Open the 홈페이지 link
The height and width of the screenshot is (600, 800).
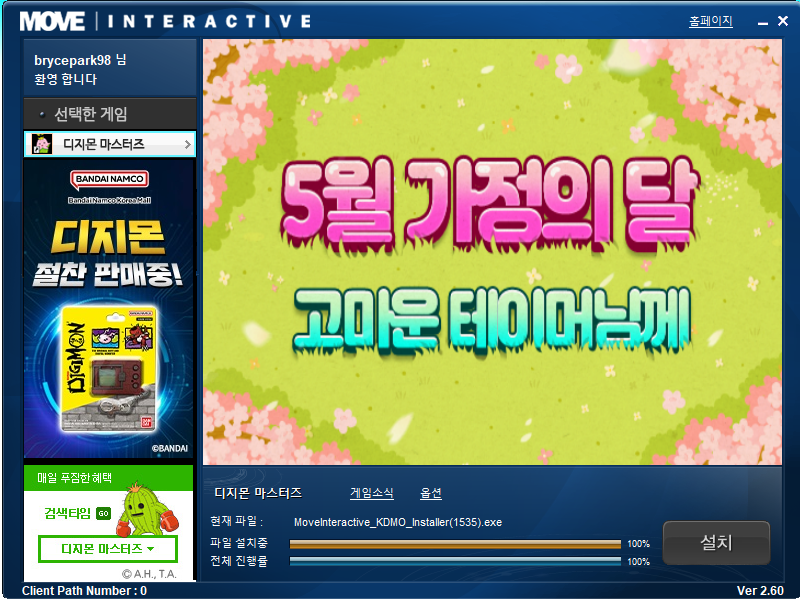tap(711, 21)
